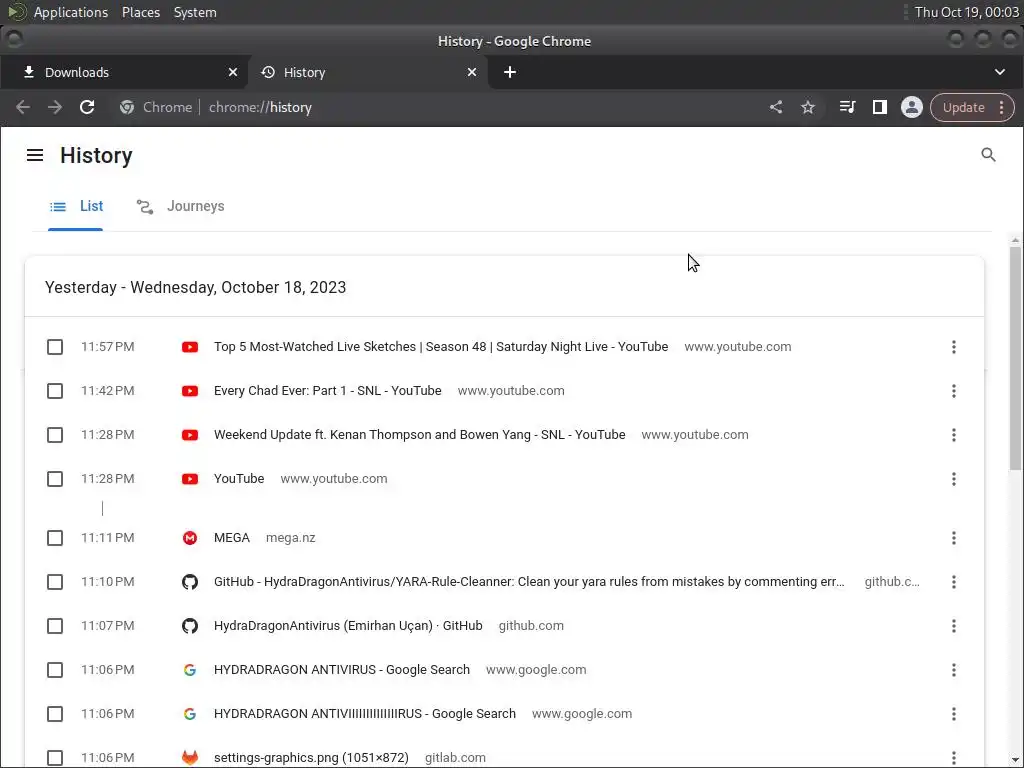Open more actions for Every Chad Ever entry
The width and height of the screenshot is (1024, 768).
pyautogui.click(x=953, y=391)
